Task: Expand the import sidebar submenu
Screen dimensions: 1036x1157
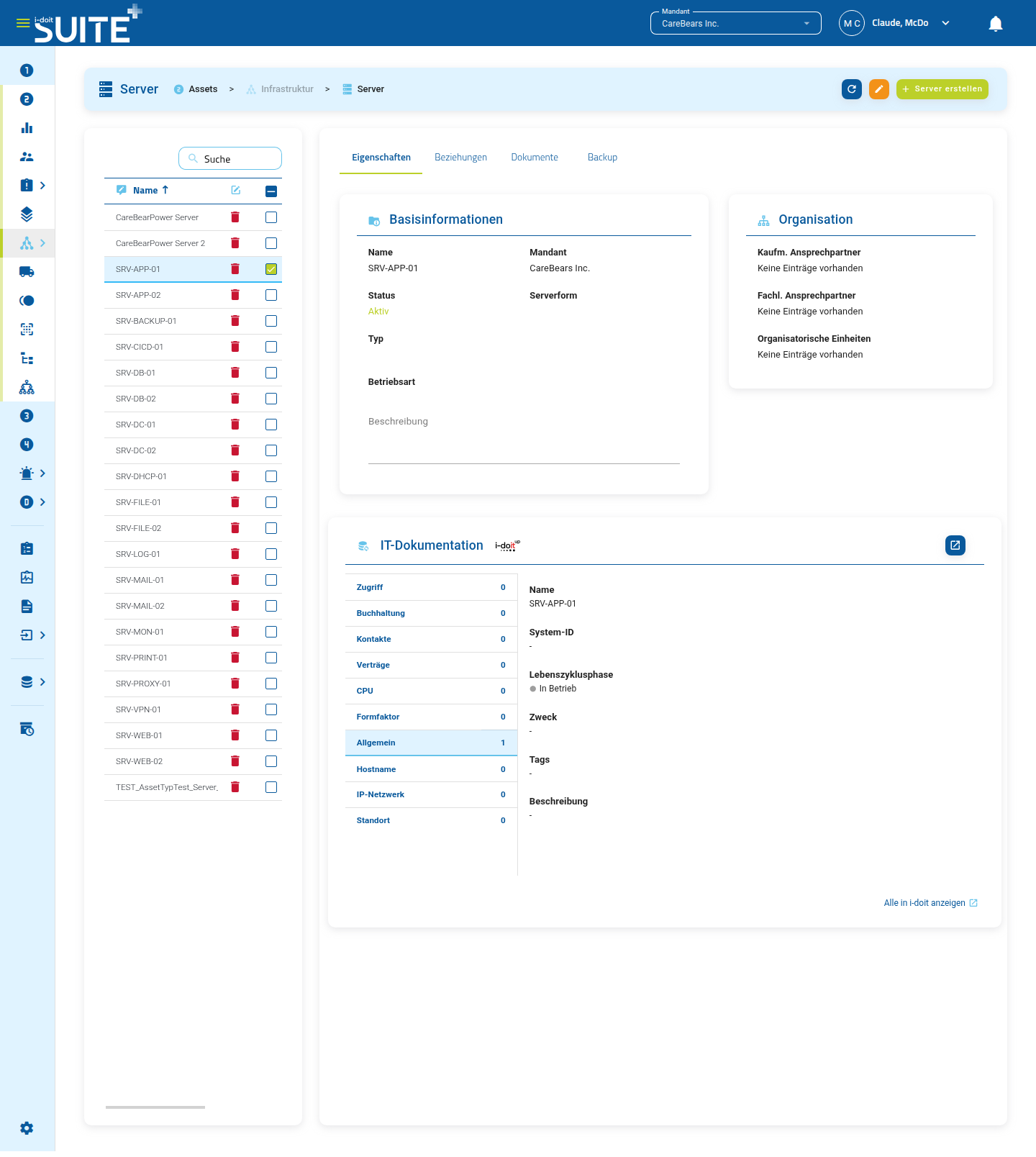Action: point(42,635)
